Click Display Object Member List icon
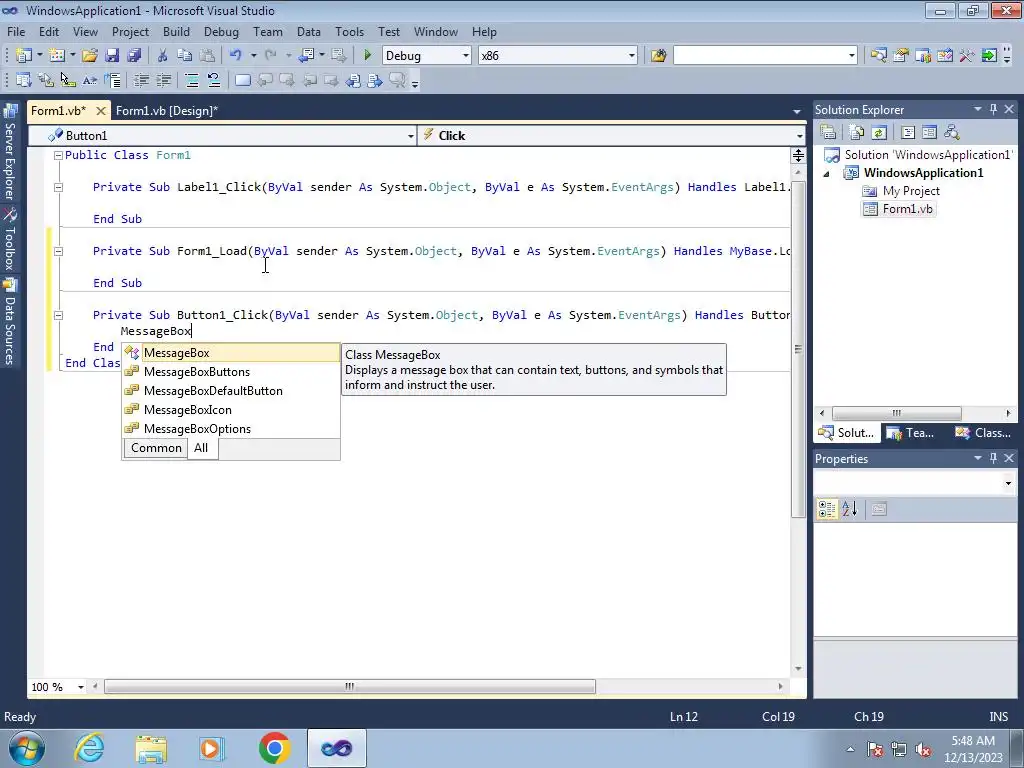 (x=24, y=80)
